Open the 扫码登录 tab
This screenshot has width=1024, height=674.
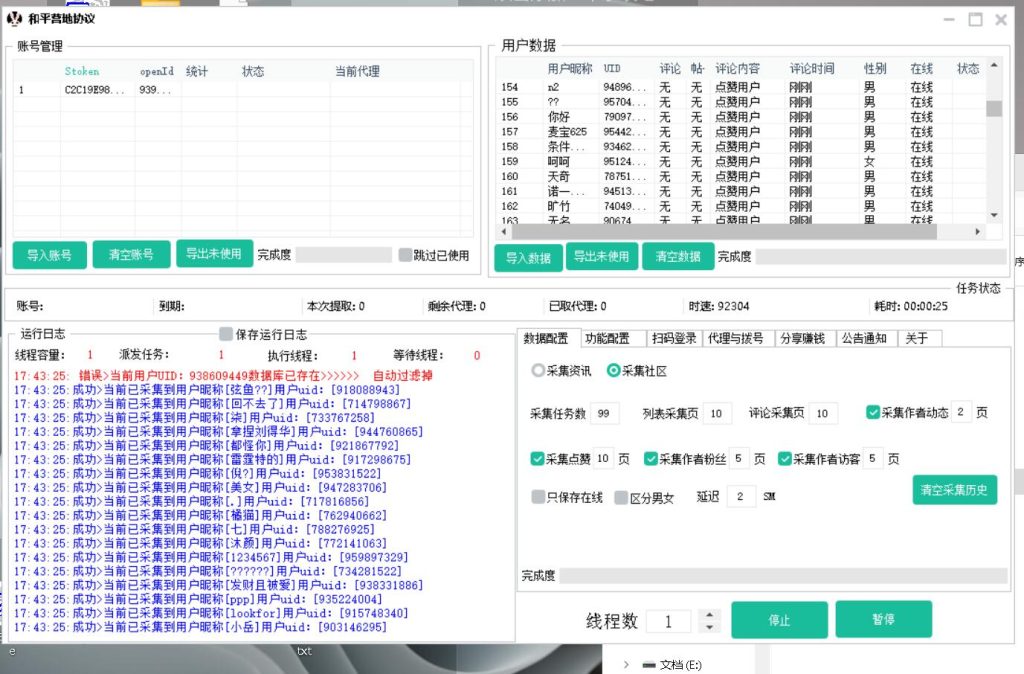[676, 337]
